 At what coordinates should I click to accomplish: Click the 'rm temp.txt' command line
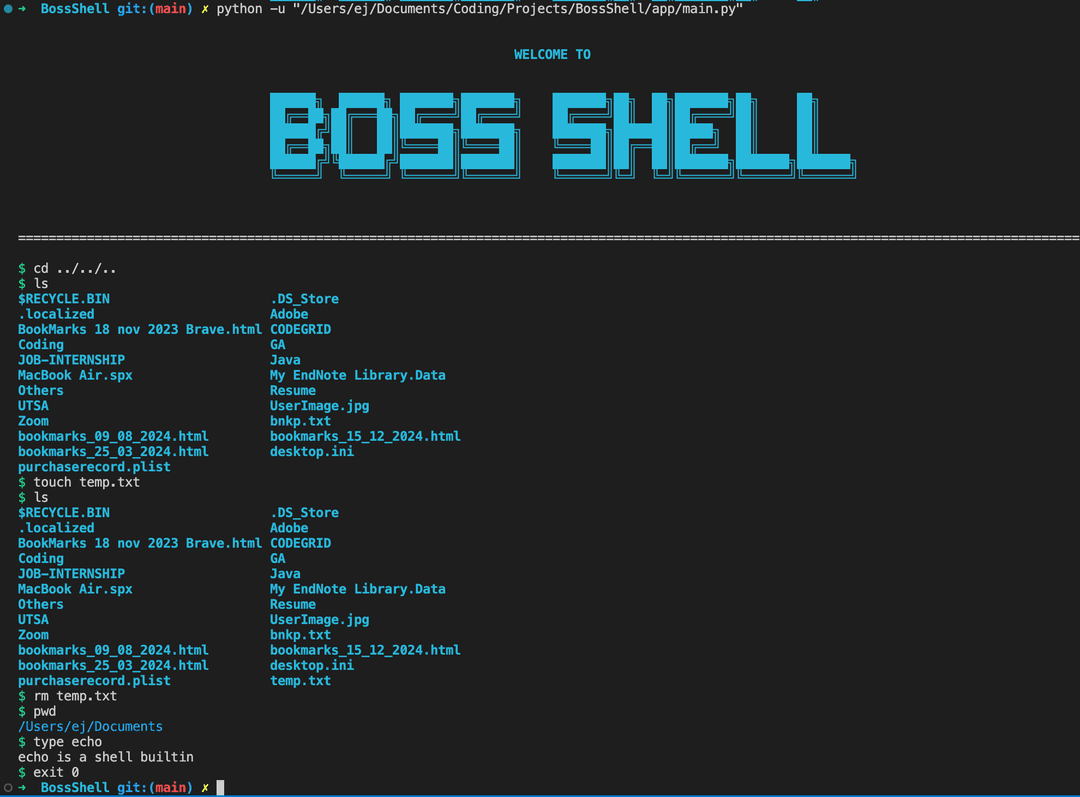point(67,696)
